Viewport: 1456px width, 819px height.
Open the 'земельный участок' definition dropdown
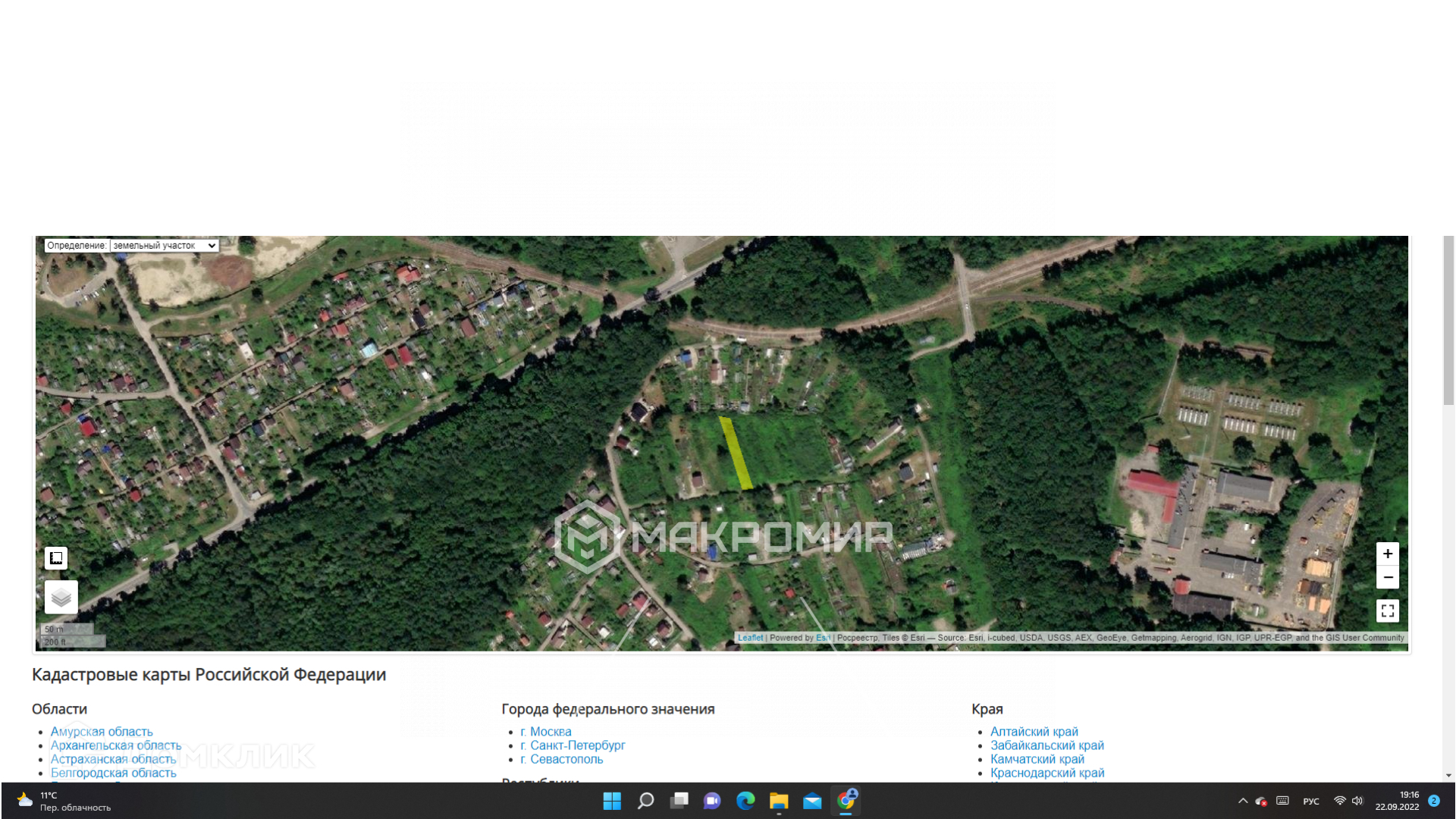pos(165,246)
